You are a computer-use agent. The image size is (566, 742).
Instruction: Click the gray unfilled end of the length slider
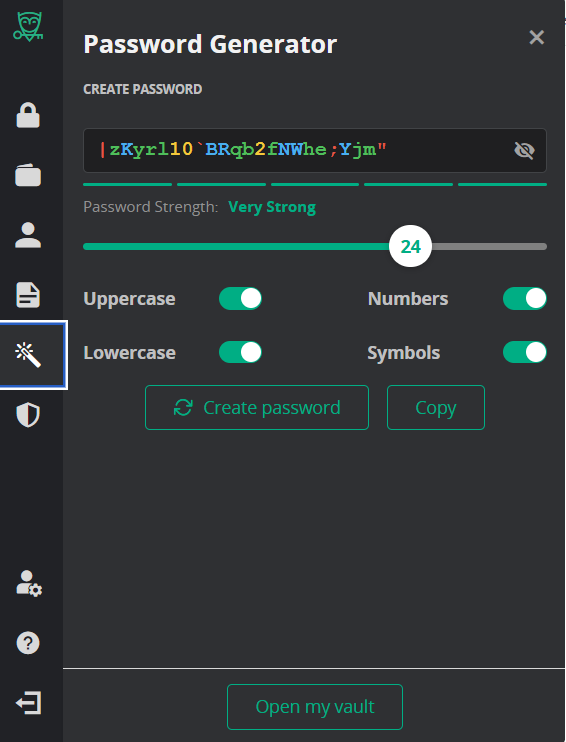click(489, 247)
